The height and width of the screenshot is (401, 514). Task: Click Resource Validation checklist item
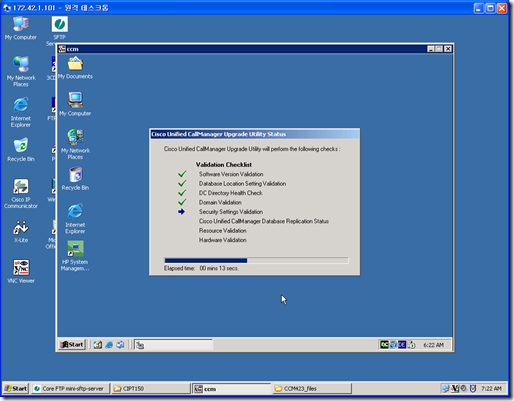click(223, 230)
